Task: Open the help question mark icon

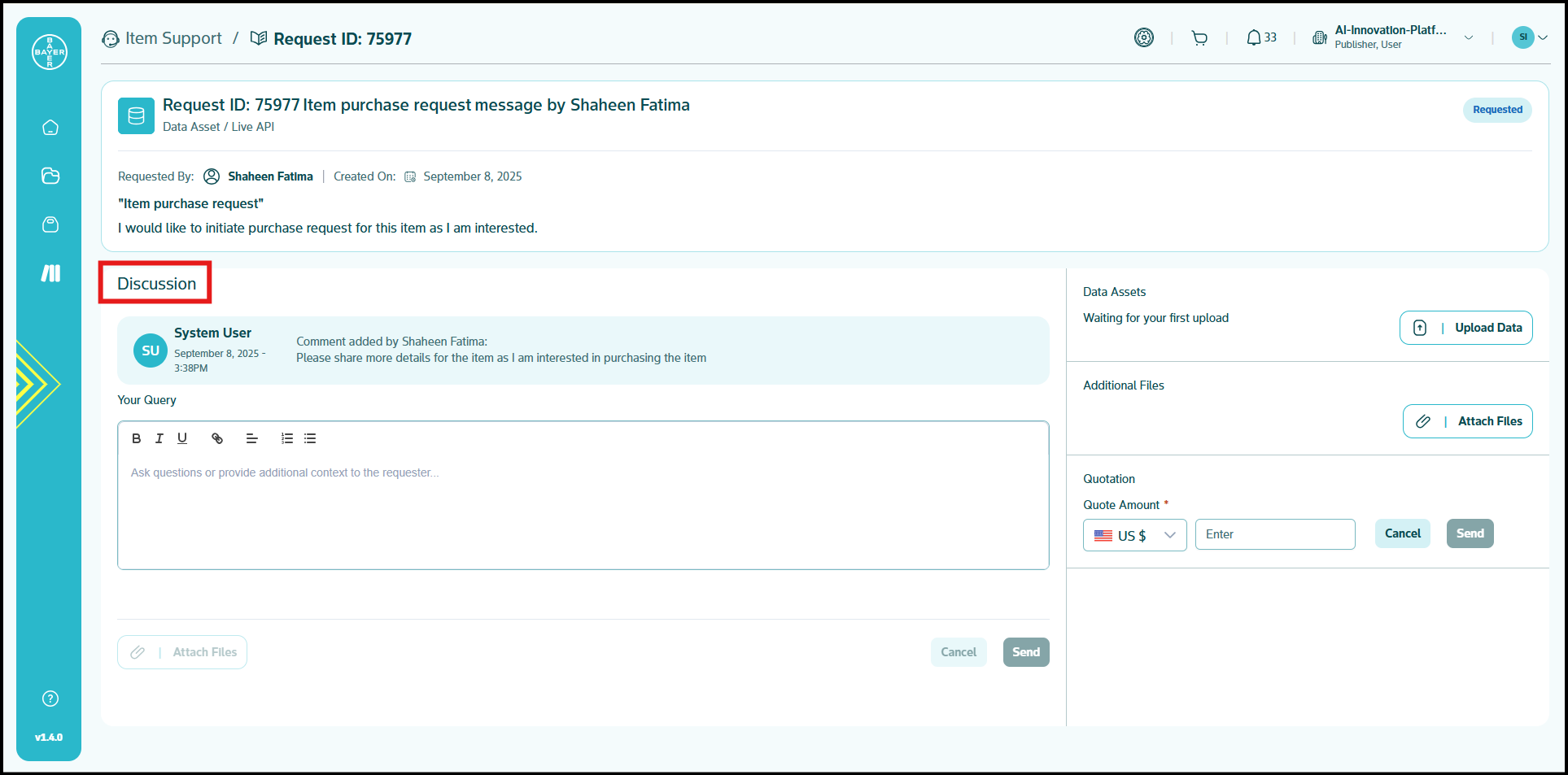Action: coord(50,699)
